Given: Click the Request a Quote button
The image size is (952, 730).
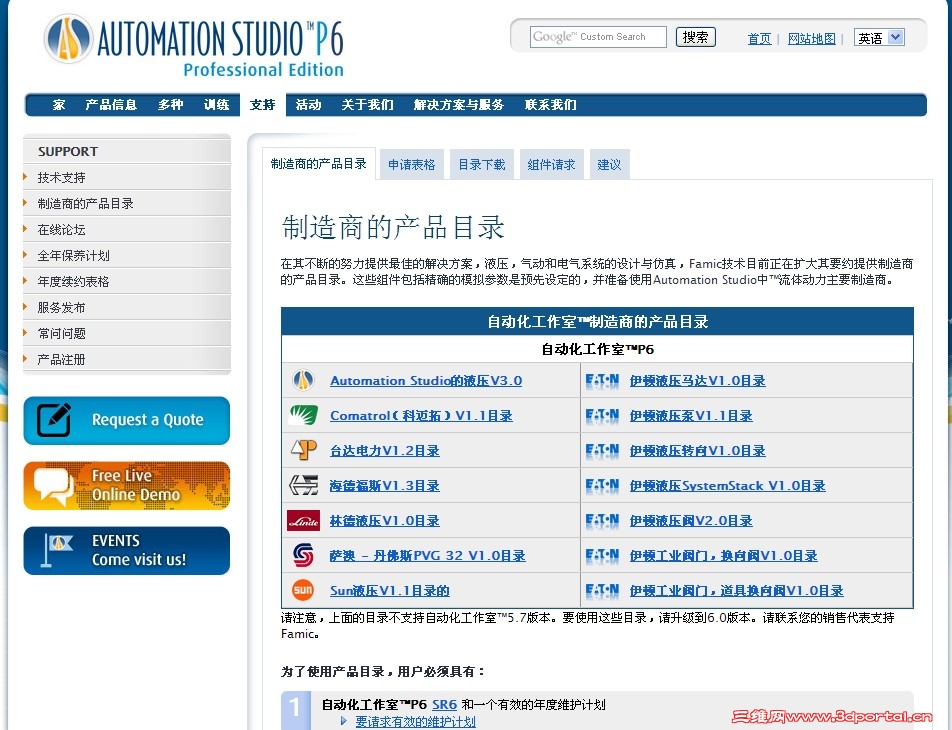Looking at the screenshot, I should coord(127,420).
